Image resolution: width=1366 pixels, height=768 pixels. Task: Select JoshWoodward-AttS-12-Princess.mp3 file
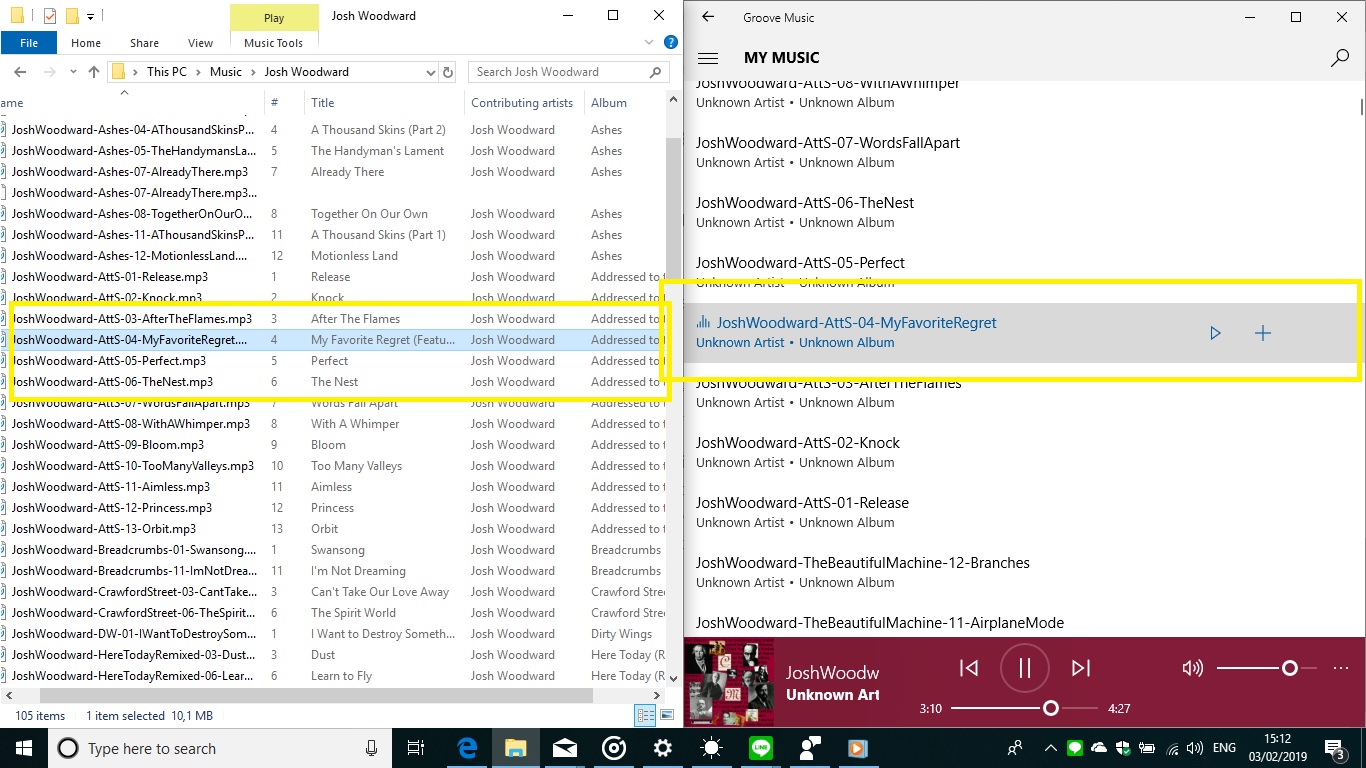coord(111,508)
